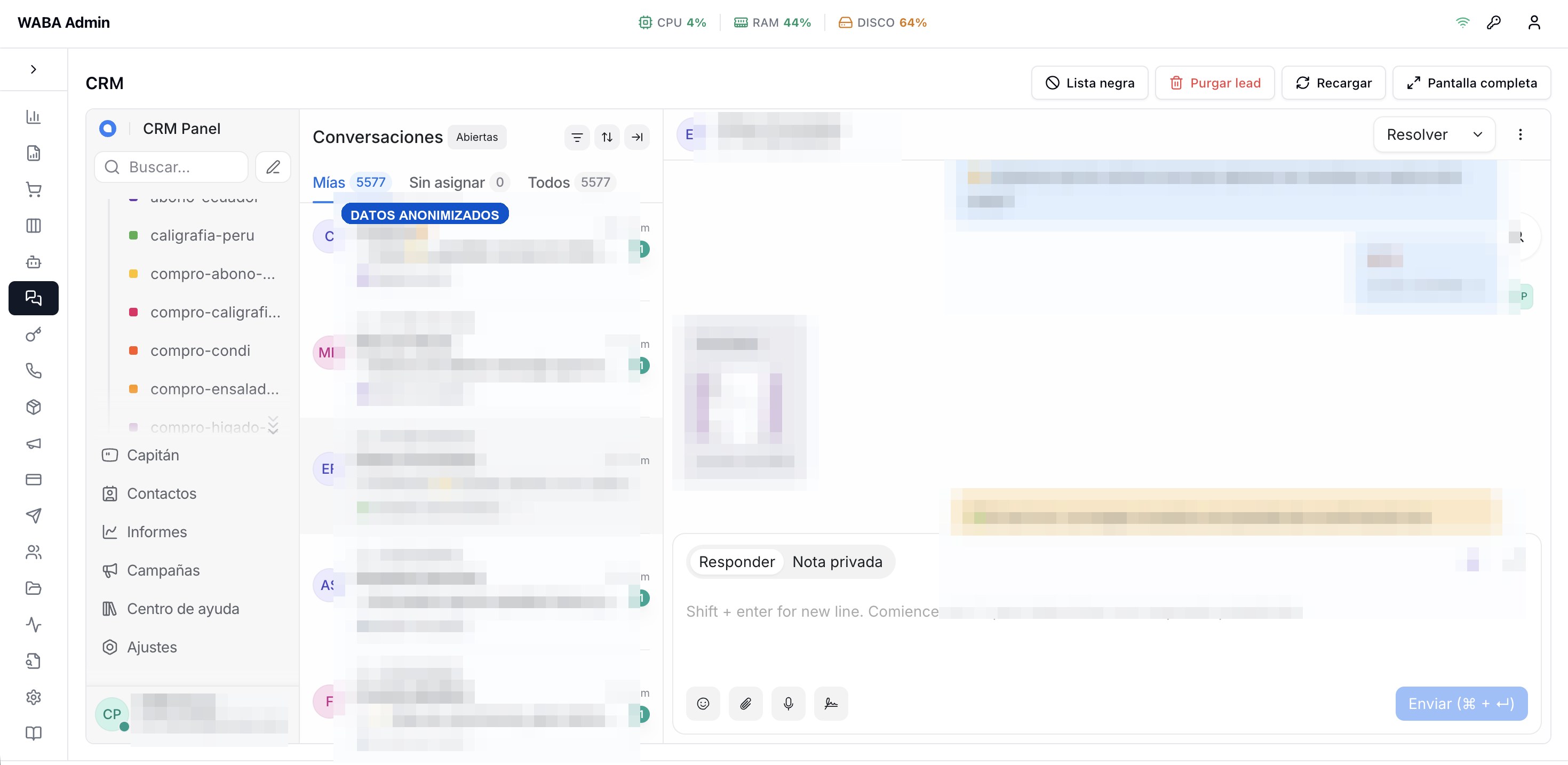Click the microphone record audio icon
1568x765 pixels.
coord(788,704)
